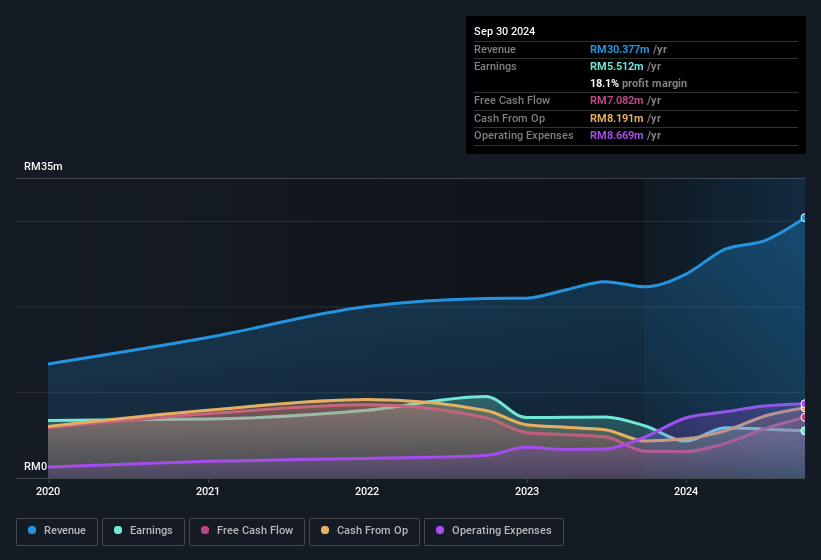821x560 pixels.
Task: Toggle the Cash From Op legend button
Action: (x=364, y=531)
